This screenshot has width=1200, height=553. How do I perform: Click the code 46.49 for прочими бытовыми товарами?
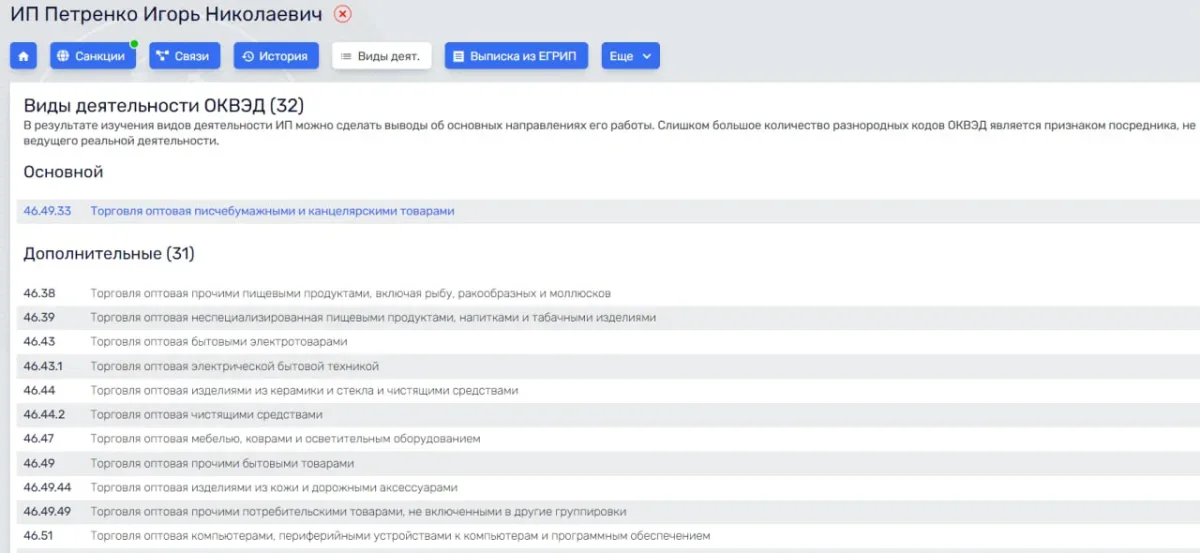tap(39, 464)
